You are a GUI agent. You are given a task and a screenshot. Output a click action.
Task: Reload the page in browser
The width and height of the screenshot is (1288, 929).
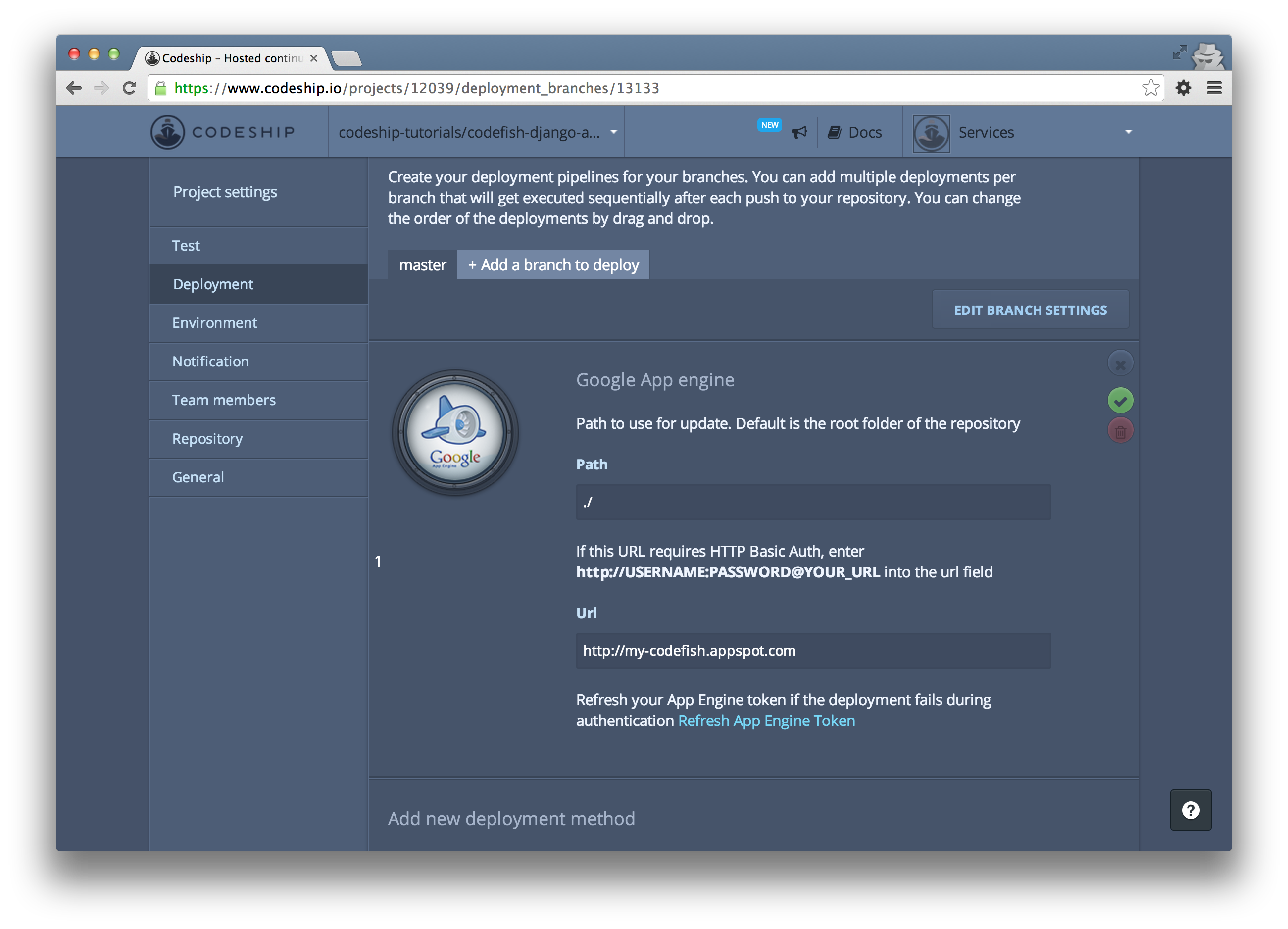click(130, 88)
